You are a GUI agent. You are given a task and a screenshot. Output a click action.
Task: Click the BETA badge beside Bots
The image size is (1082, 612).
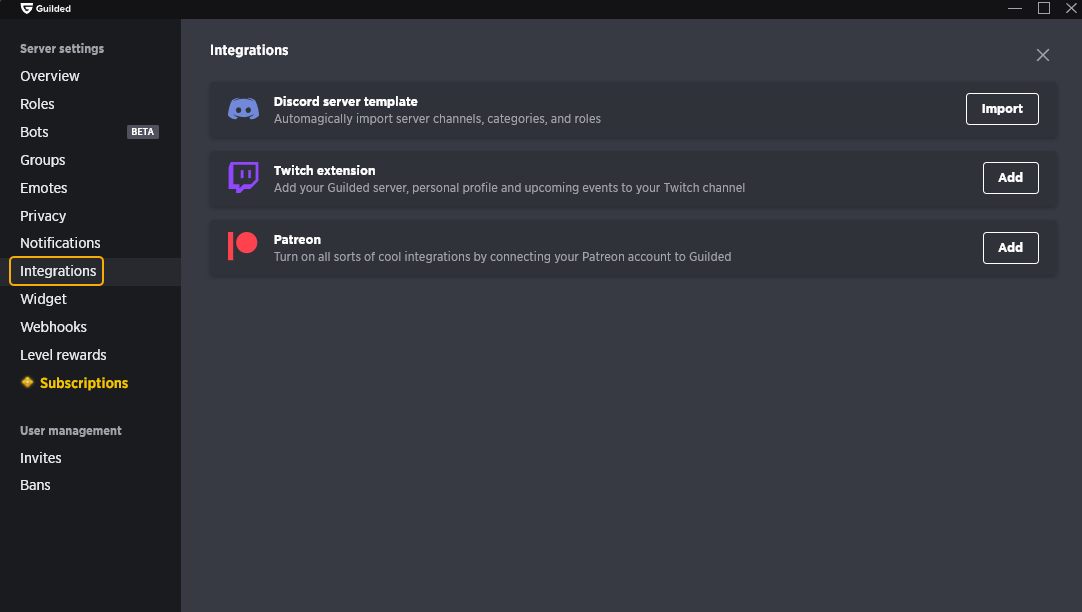click(143, 132)
